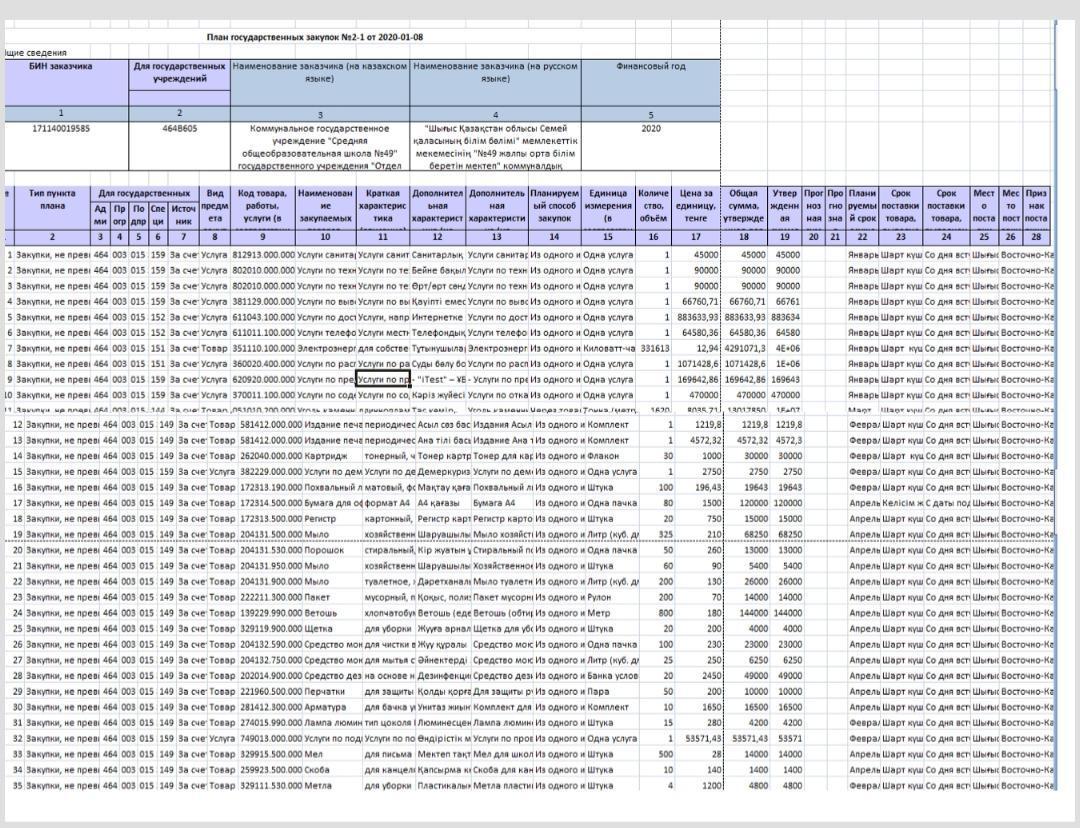The height and width of the screenshot is (828, 1080).
Task: Click unit cell 'Метр' in row 24
Action: click(612, 613)
